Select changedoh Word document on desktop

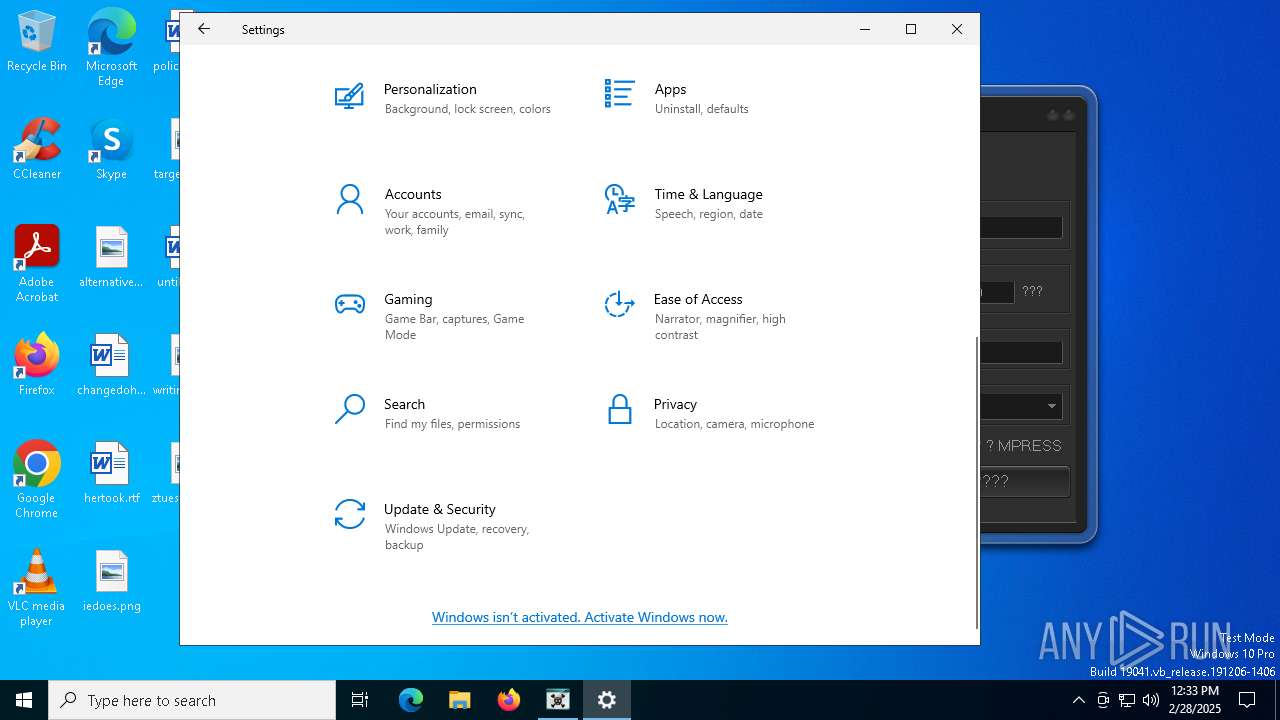tap(111, 365)
